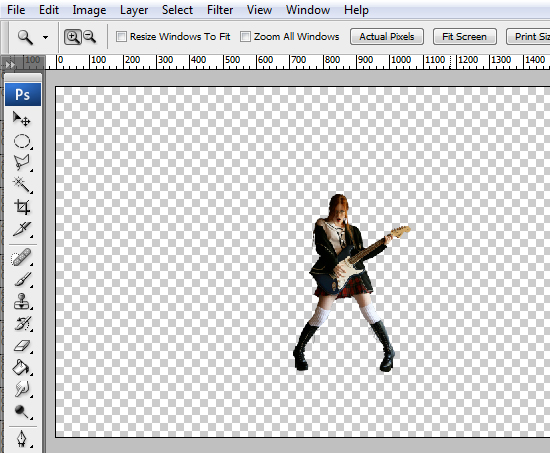Open the Filter menu
The height and width of the screenshot is (453, 550).
pyautogui.click(x=220, y=10)
